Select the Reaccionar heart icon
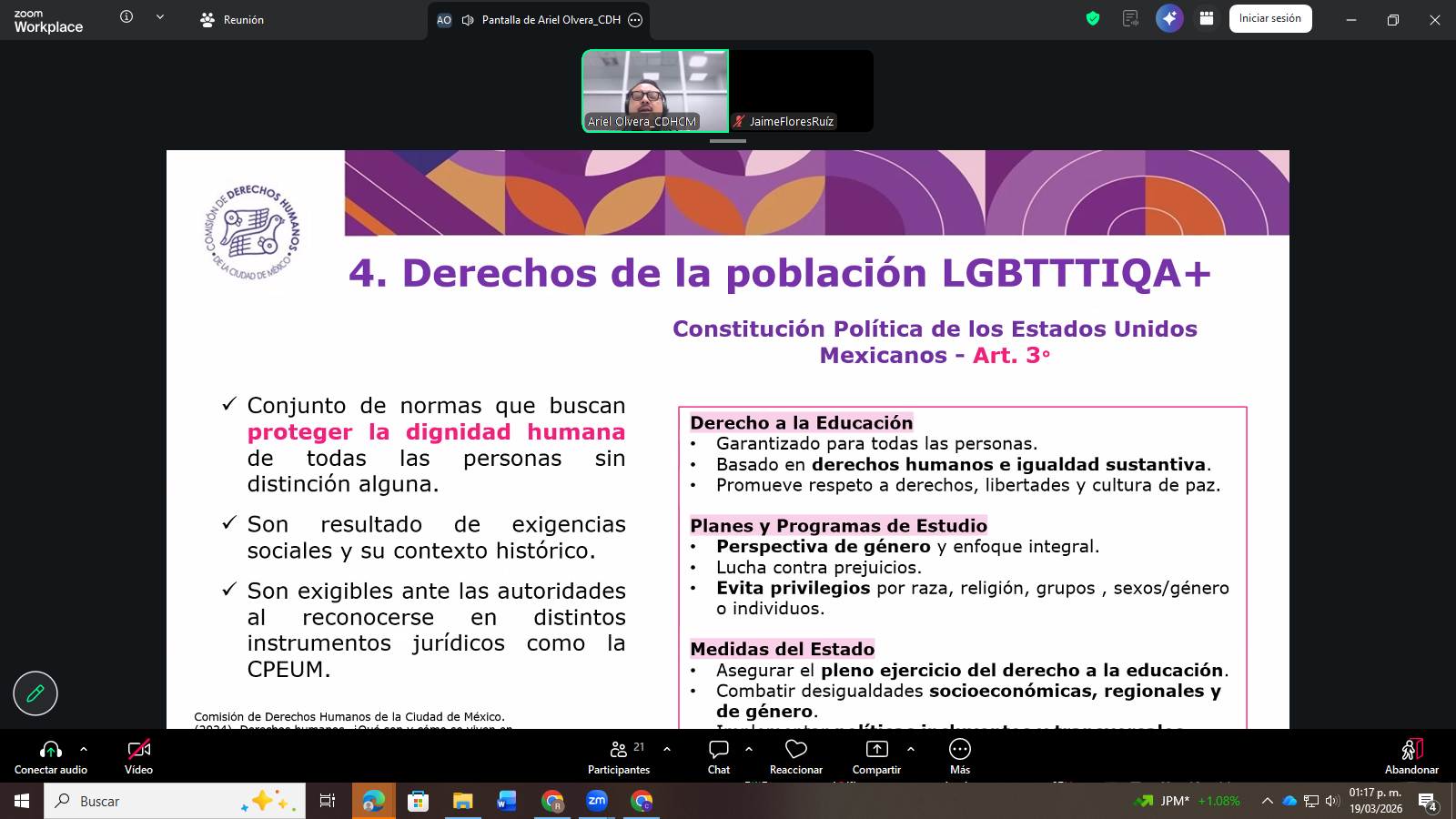The width and height of the screenshot is (1456, 819). (x=795, y=750)
